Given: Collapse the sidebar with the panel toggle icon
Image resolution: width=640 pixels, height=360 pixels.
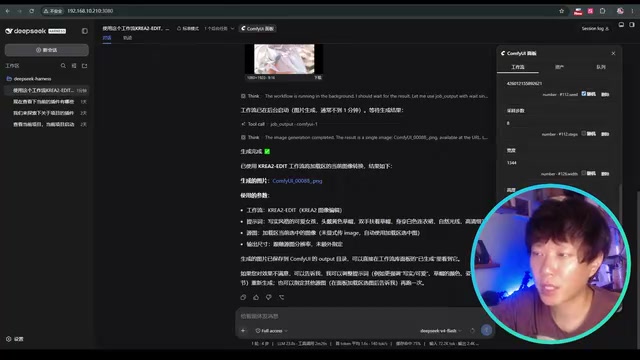Looking at the screenshot, I should point(84,31).
